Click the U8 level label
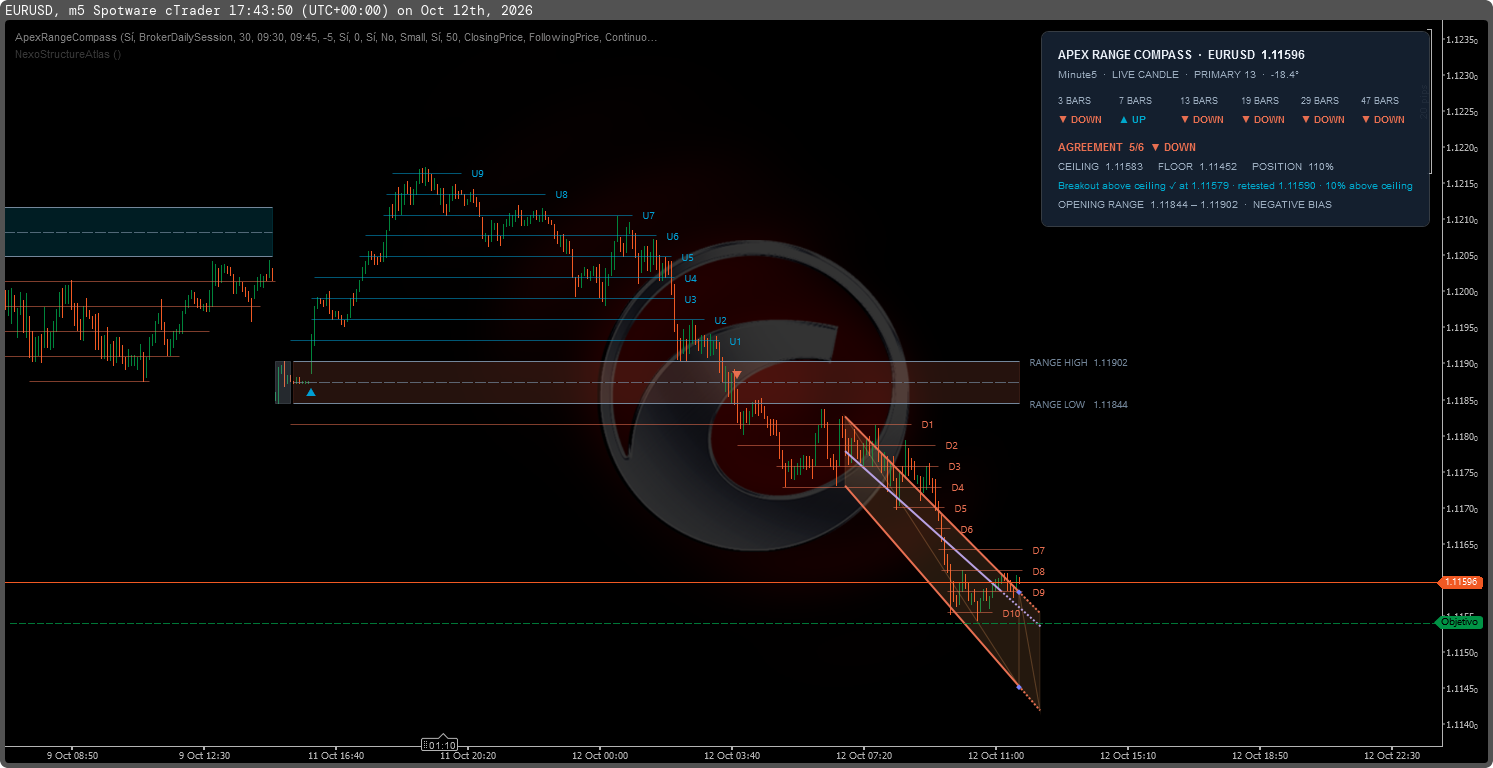1493x768 pixels. click(561, 195)
